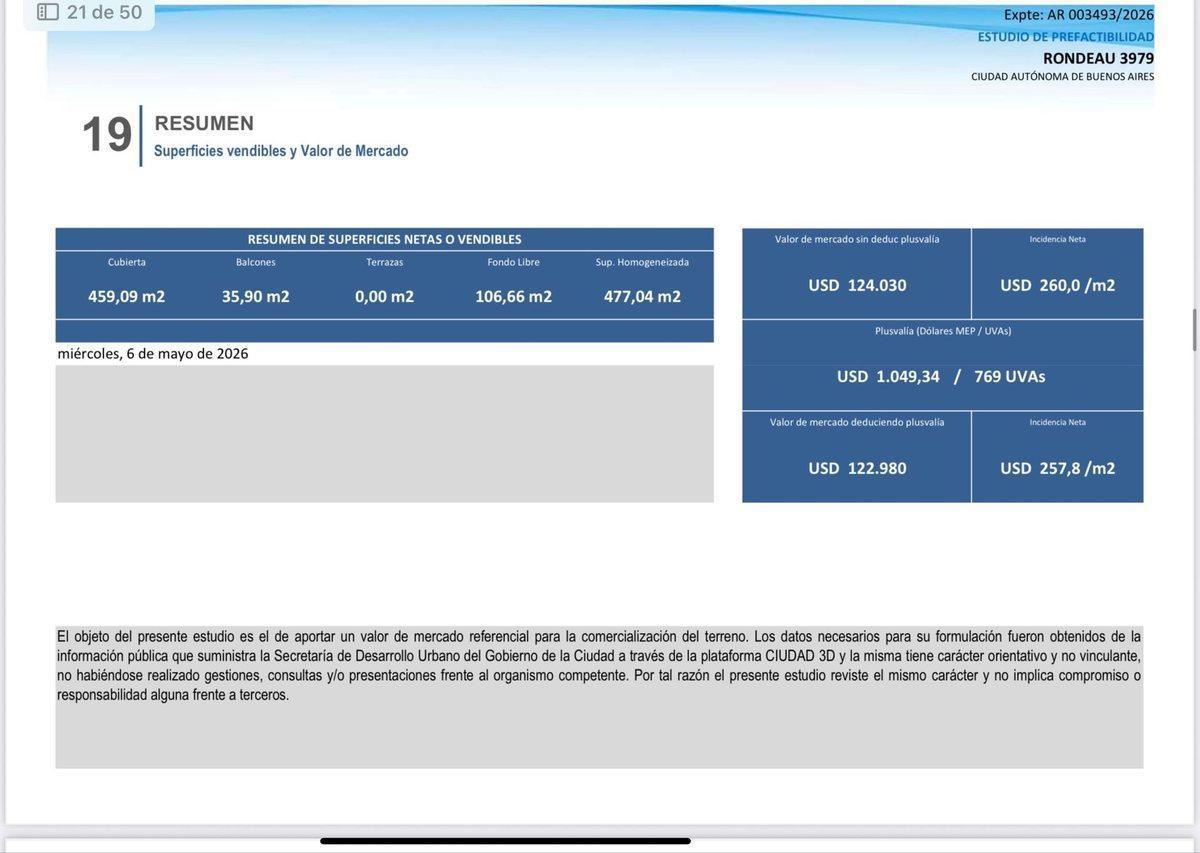This screenshot has height=853, width=1200.
Task: Click the 'RESUMEN' heading
Action: click(204, 123)
